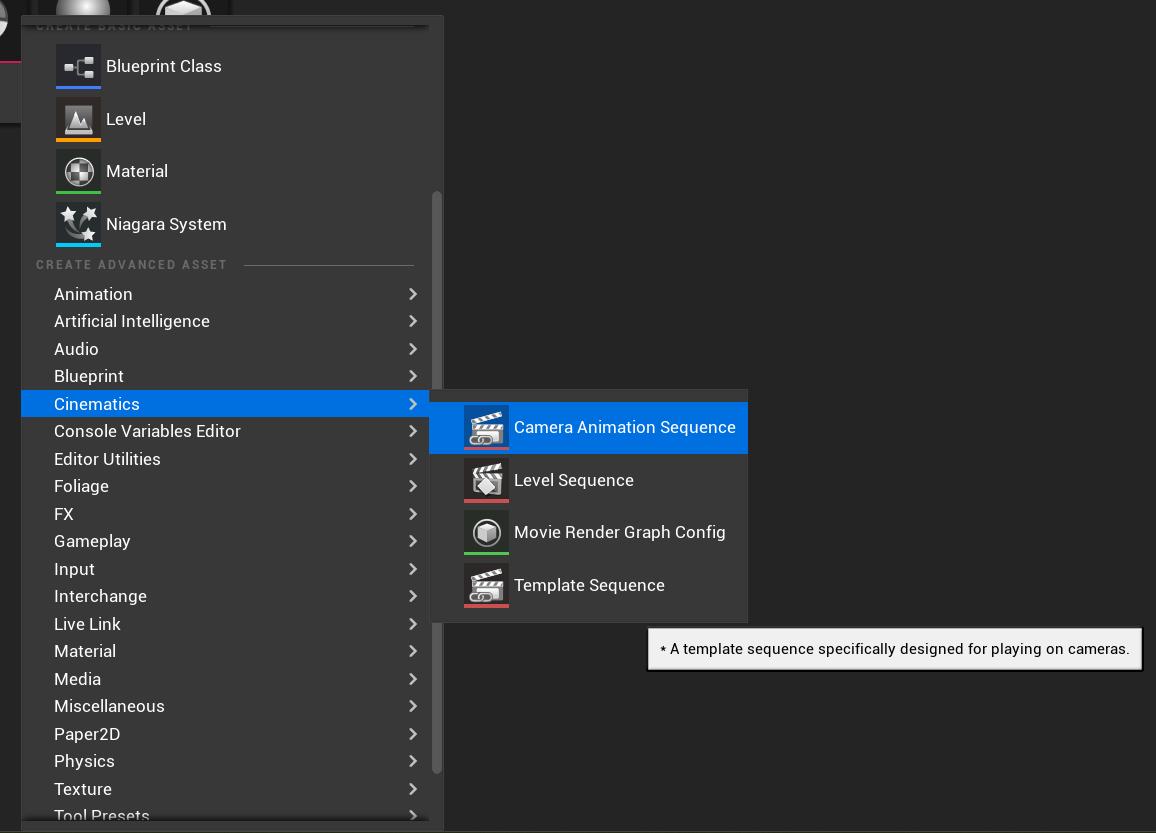Open the Physics submenu arrow

[412, 761]
